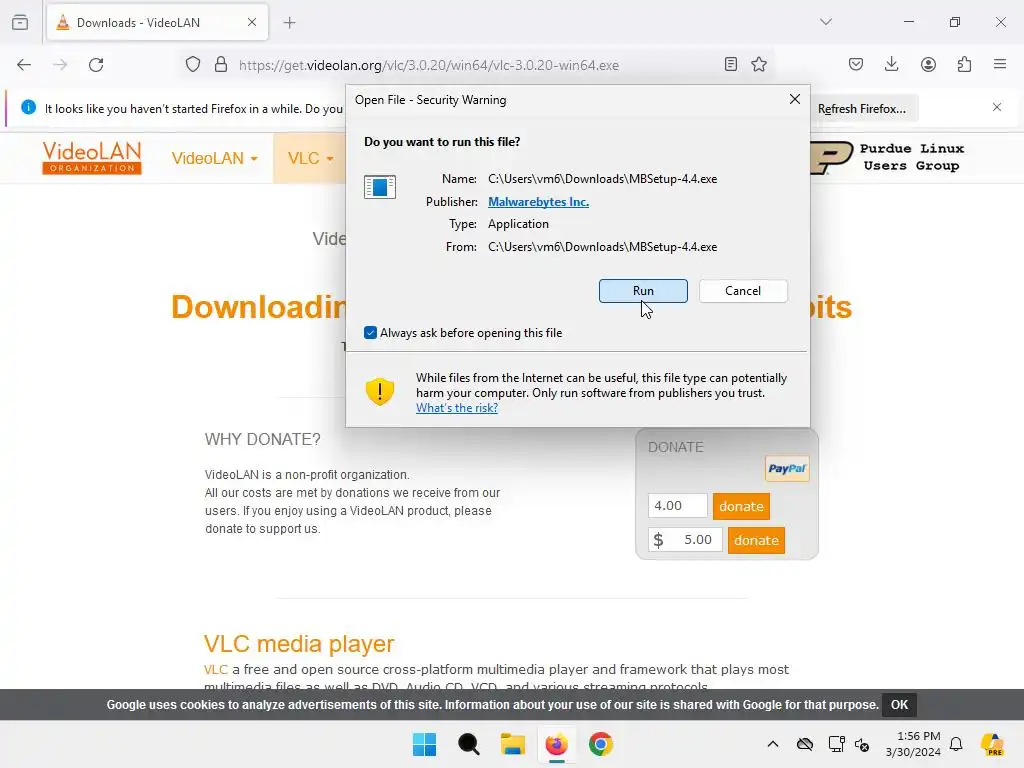Launch Google Chrome from taskbar
This screenshot has height=768, width=1024.
(x=601, y=744)
